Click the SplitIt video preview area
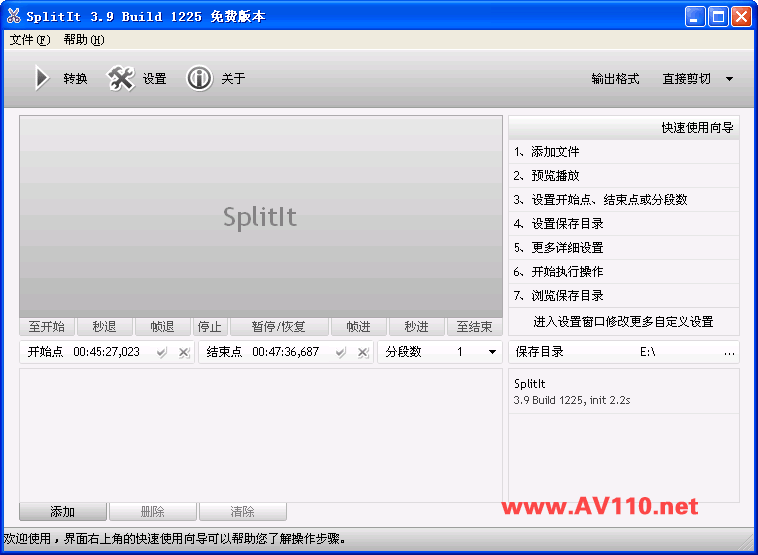 (261, 217)
